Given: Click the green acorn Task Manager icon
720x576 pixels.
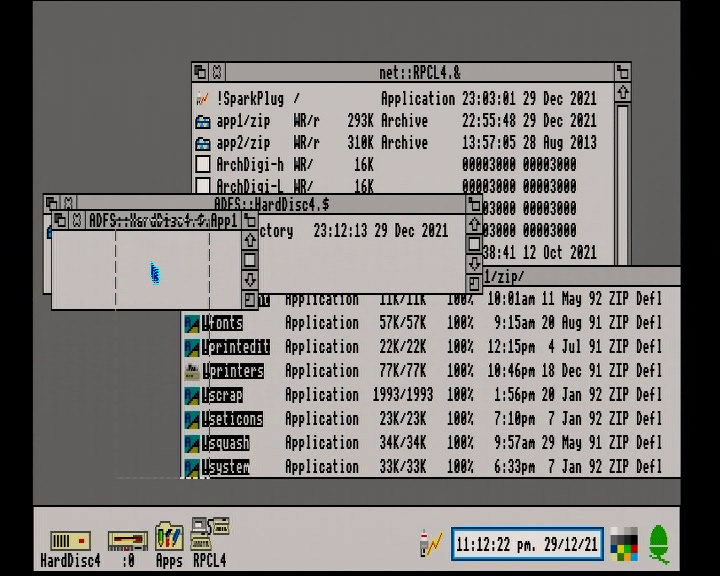Looking at the screenshot, I should tap(659, 544).
